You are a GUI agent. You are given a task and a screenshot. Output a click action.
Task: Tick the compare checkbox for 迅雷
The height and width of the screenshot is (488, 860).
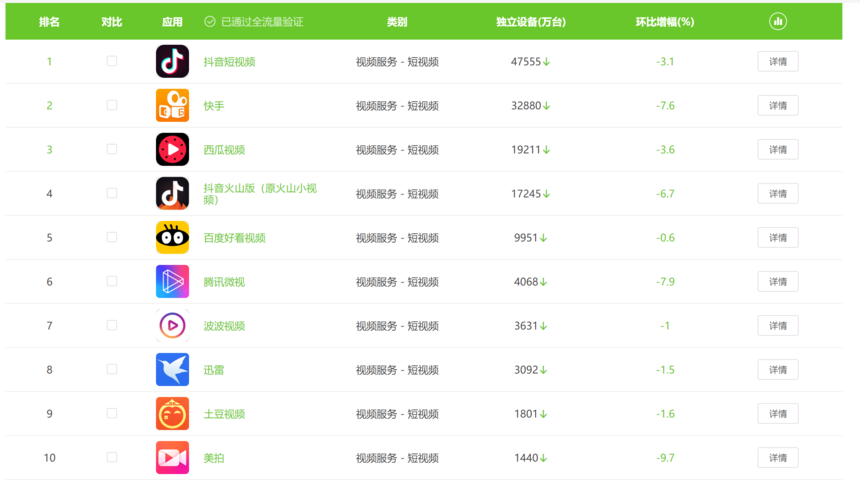(112, 369)
